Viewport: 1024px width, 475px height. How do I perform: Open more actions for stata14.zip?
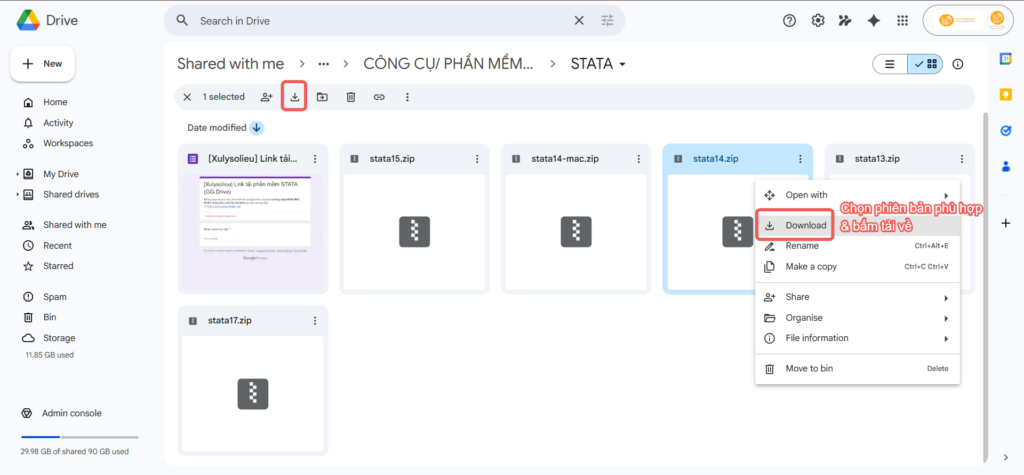click(x=800, y=159)
